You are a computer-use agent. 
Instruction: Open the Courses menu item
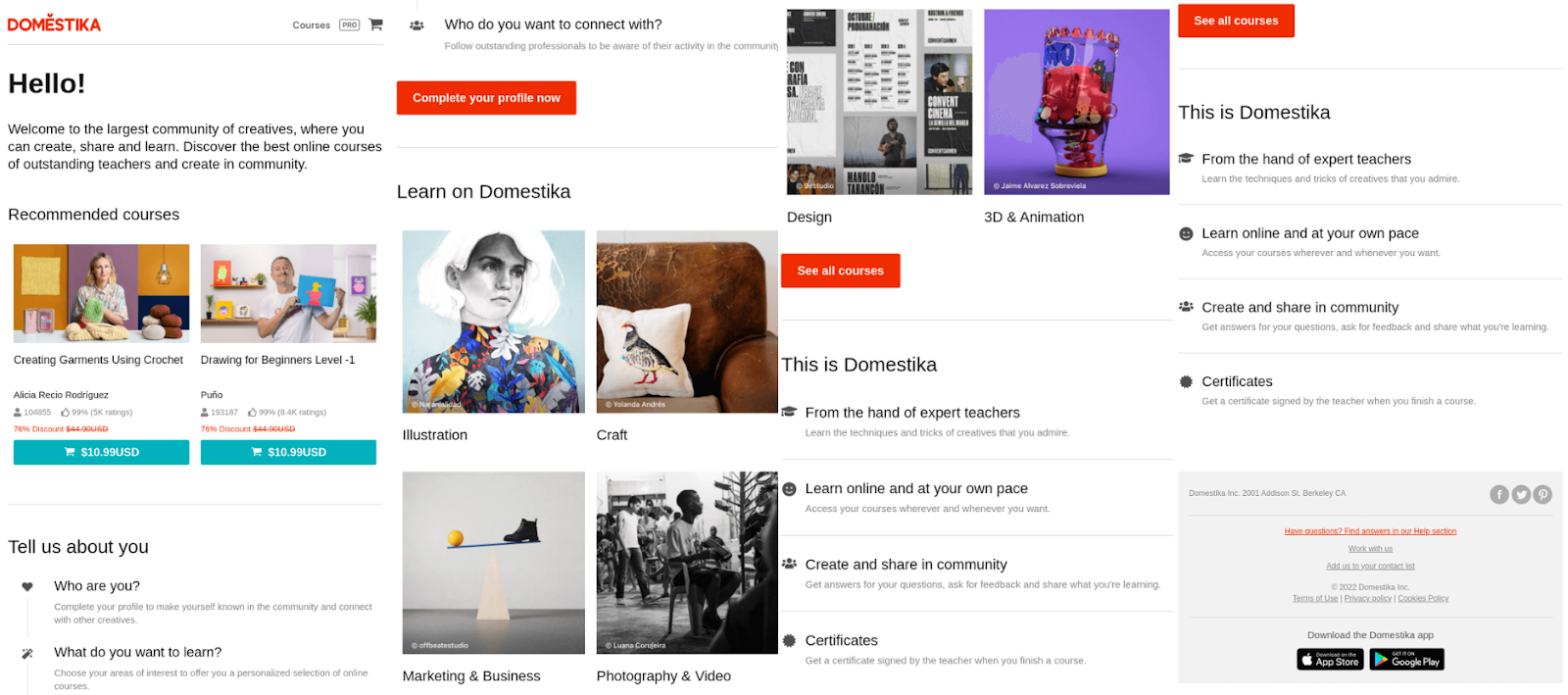pos(311,25)
